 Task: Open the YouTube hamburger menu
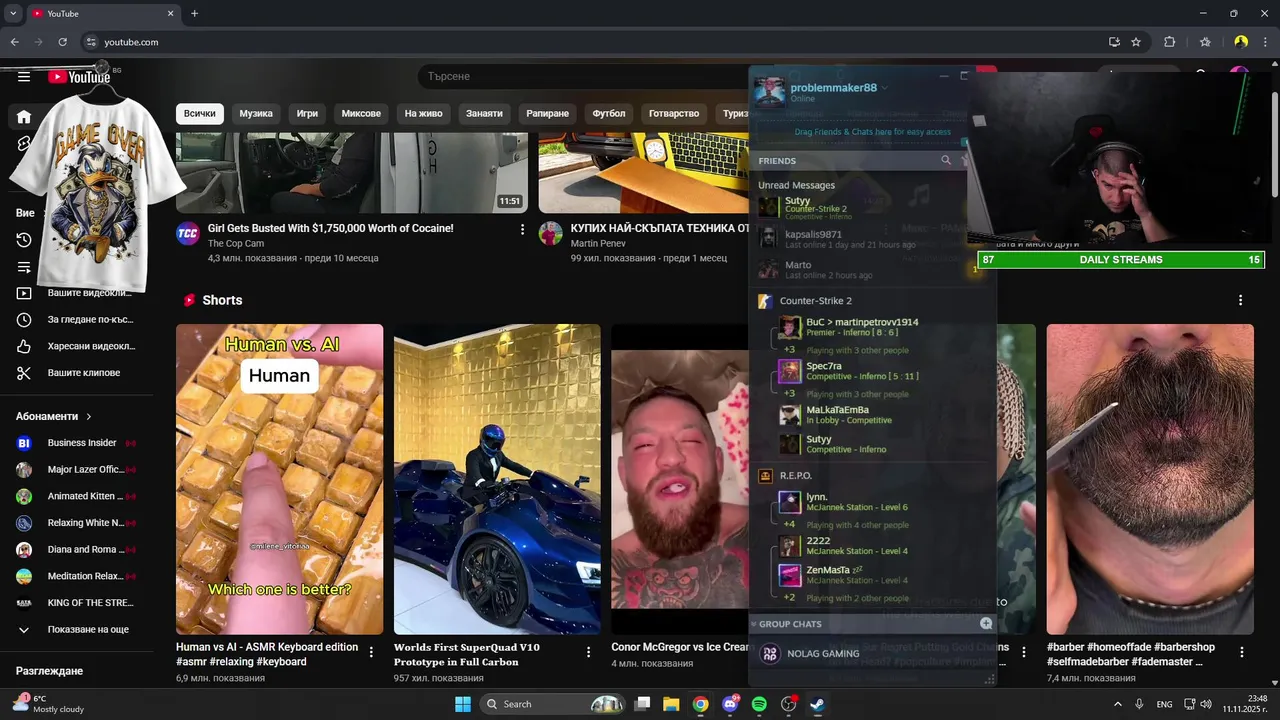point(24,77)
